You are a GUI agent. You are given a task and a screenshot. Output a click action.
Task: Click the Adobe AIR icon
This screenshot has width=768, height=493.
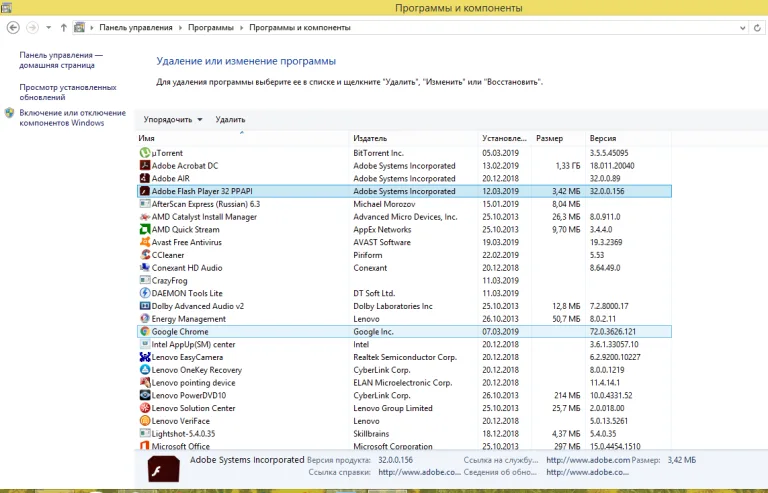click(x=144, y=178)
